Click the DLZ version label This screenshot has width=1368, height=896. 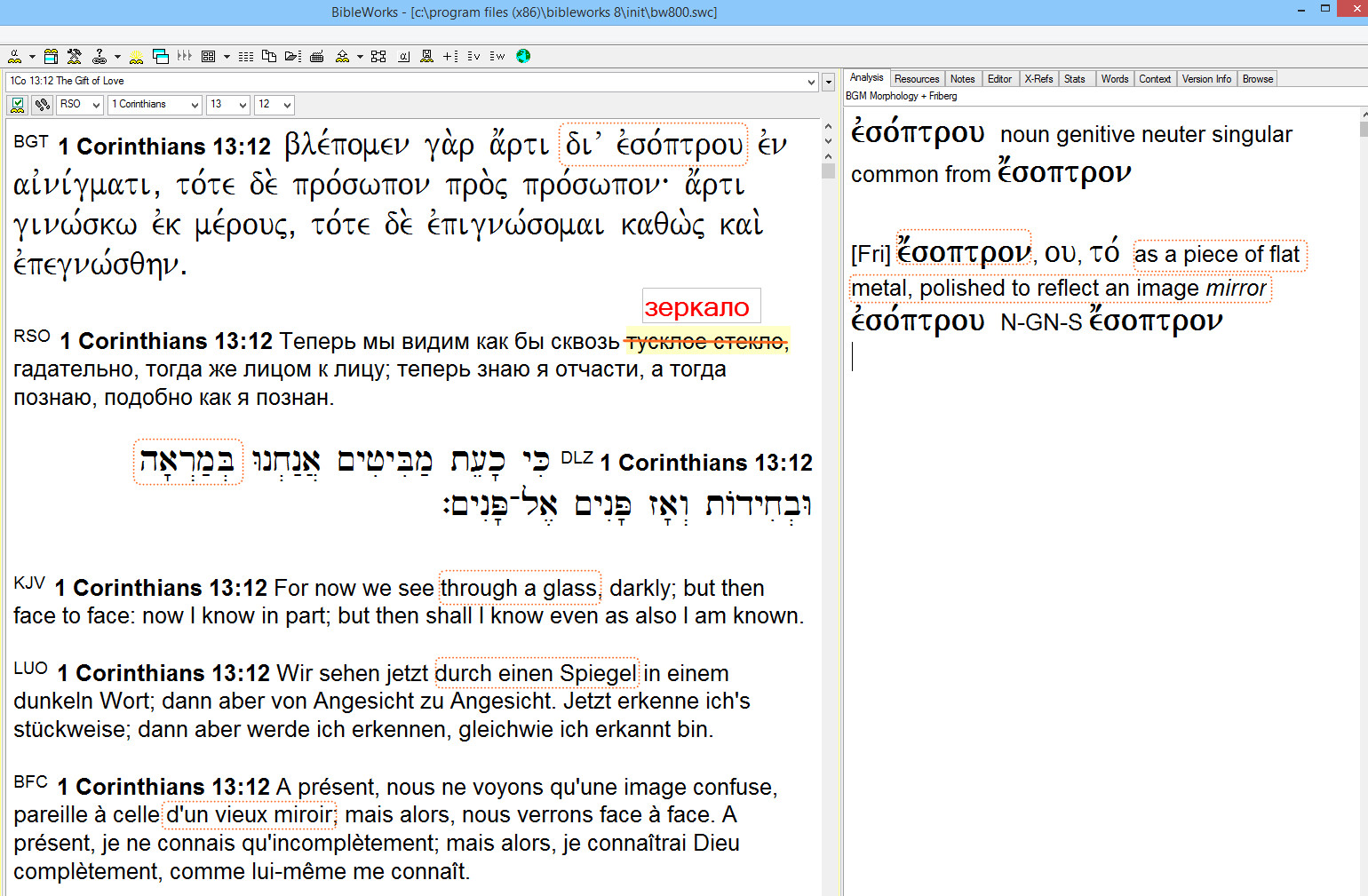pos(577,457)
